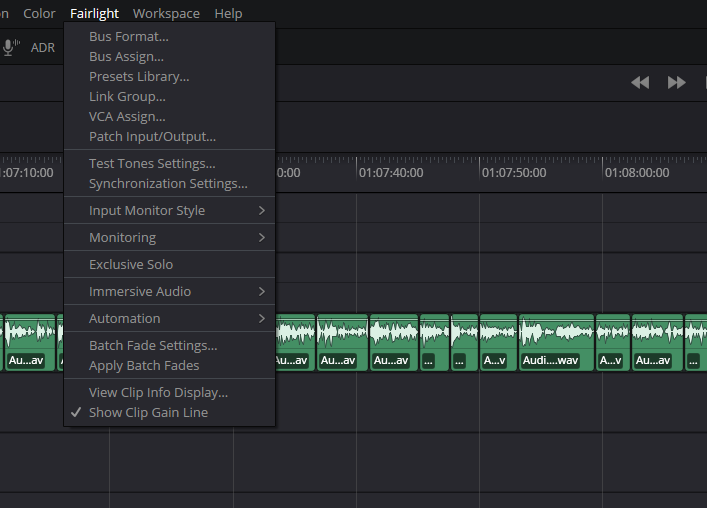Open the ADR panel
This screenshot has height=508, width=707.
(43, 47)
